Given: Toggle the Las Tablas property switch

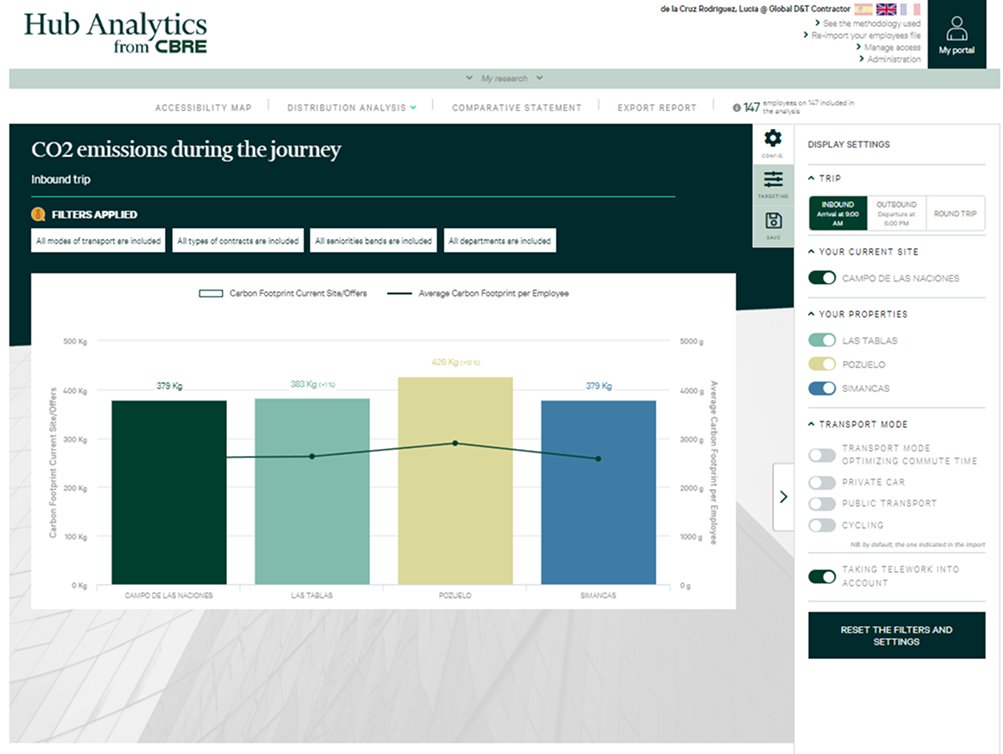Looking at the screenshot, I should coord(822,340).
